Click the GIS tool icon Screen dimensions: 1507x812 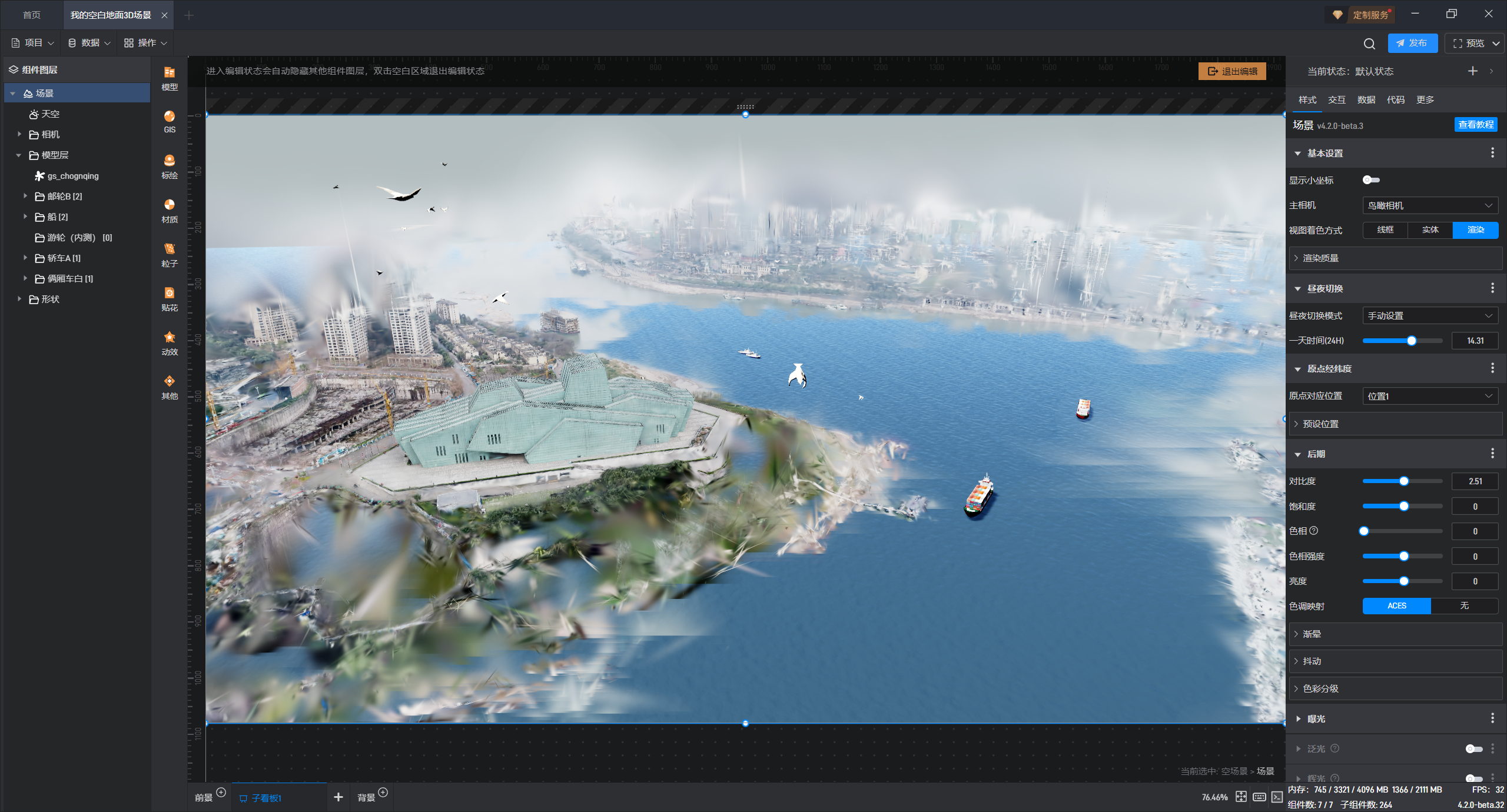click(x=170, y=121)
